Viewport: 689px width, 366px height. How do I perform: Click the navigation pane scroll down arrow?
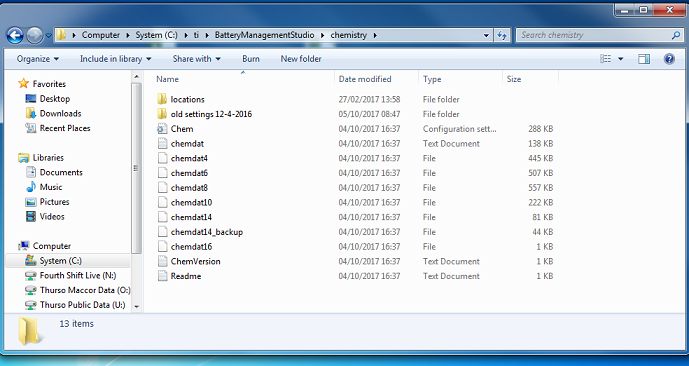click(136, 307)
